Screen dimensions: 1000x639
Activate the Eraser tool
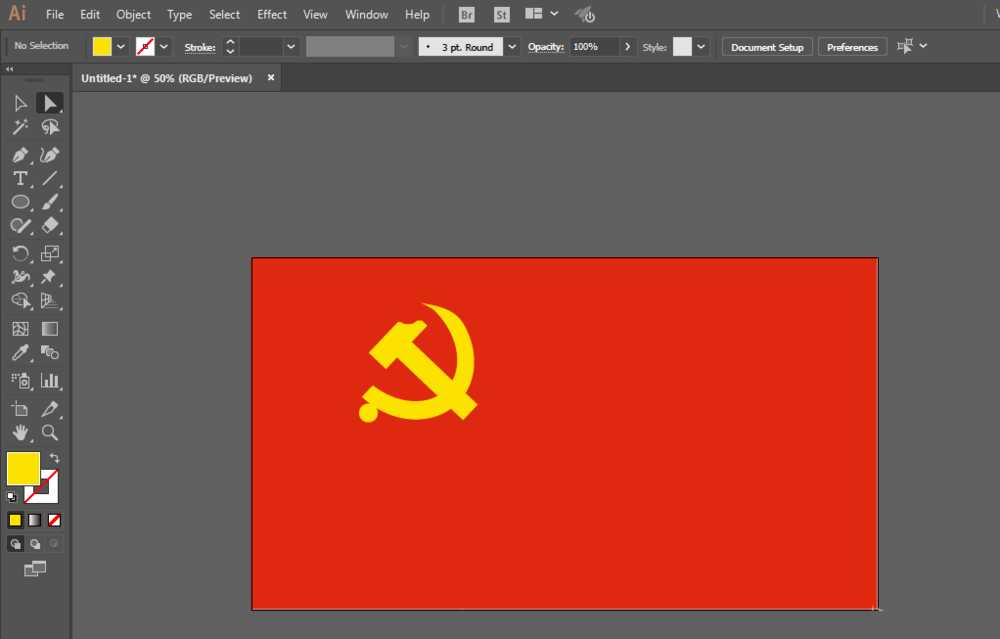[x=50, y=226]
